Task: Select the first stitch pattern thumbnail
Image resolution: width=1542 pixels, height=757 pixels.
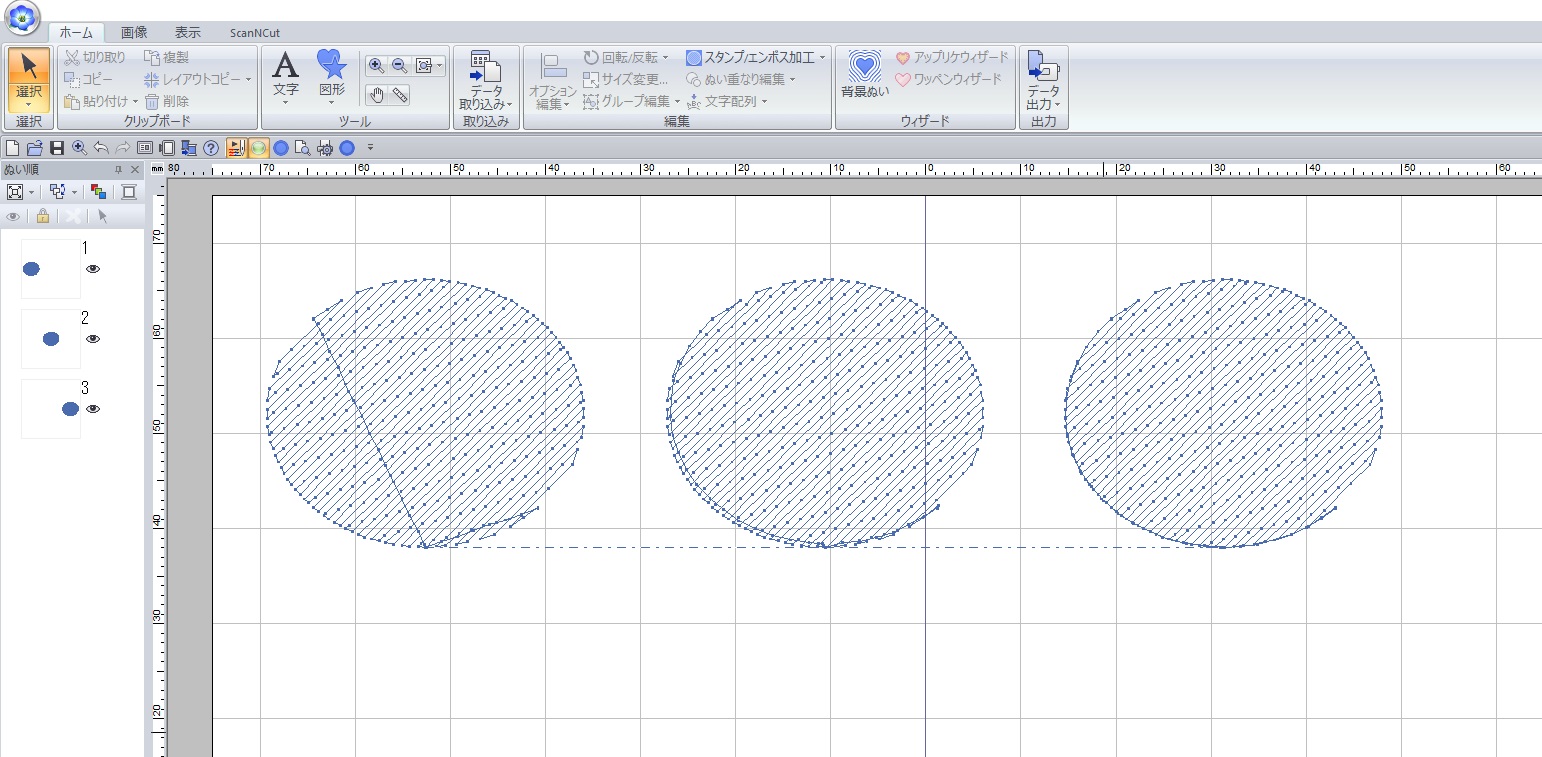Action: point(50,269)
